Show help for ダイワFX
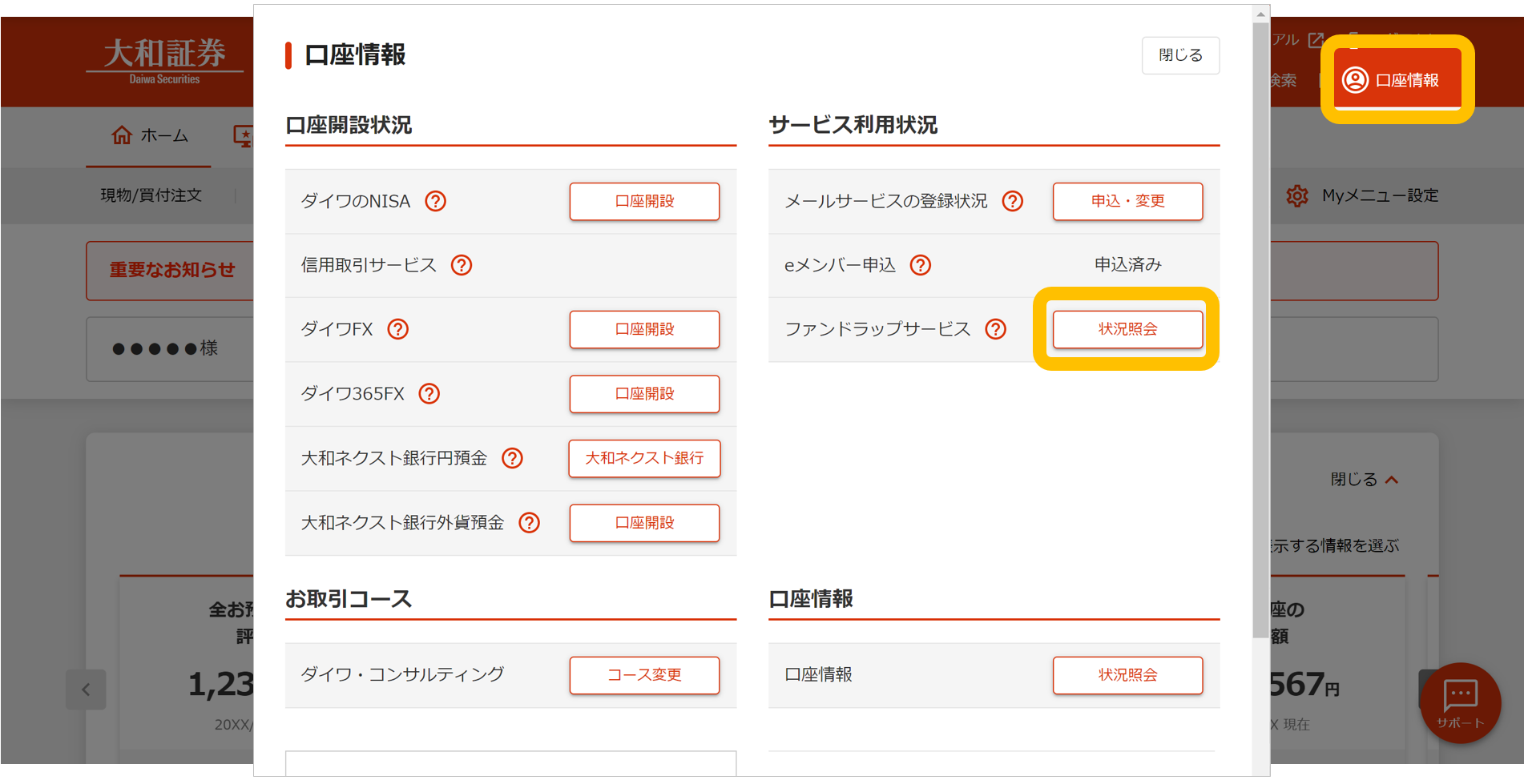Viewport: 1524px width, 784px height. click(398, 329)
